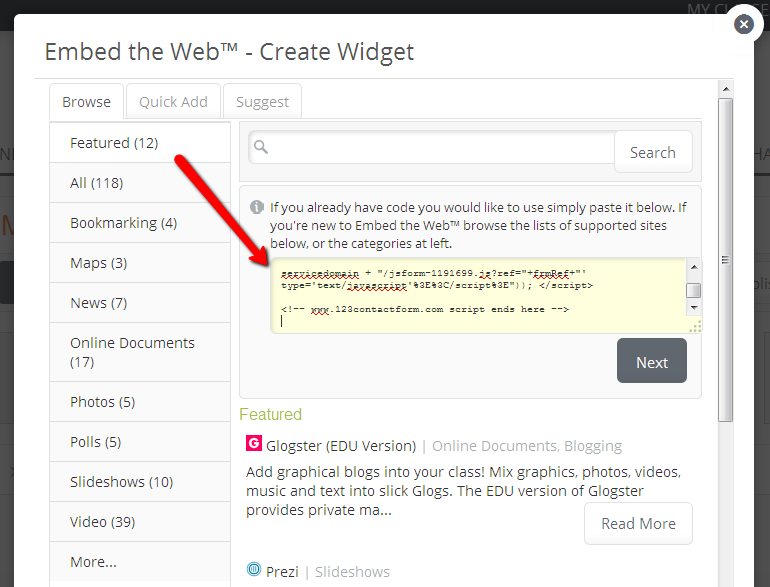Viewport: 770px width, 587px height.
Task: Select the All (118) category
Action: point(140,183)
